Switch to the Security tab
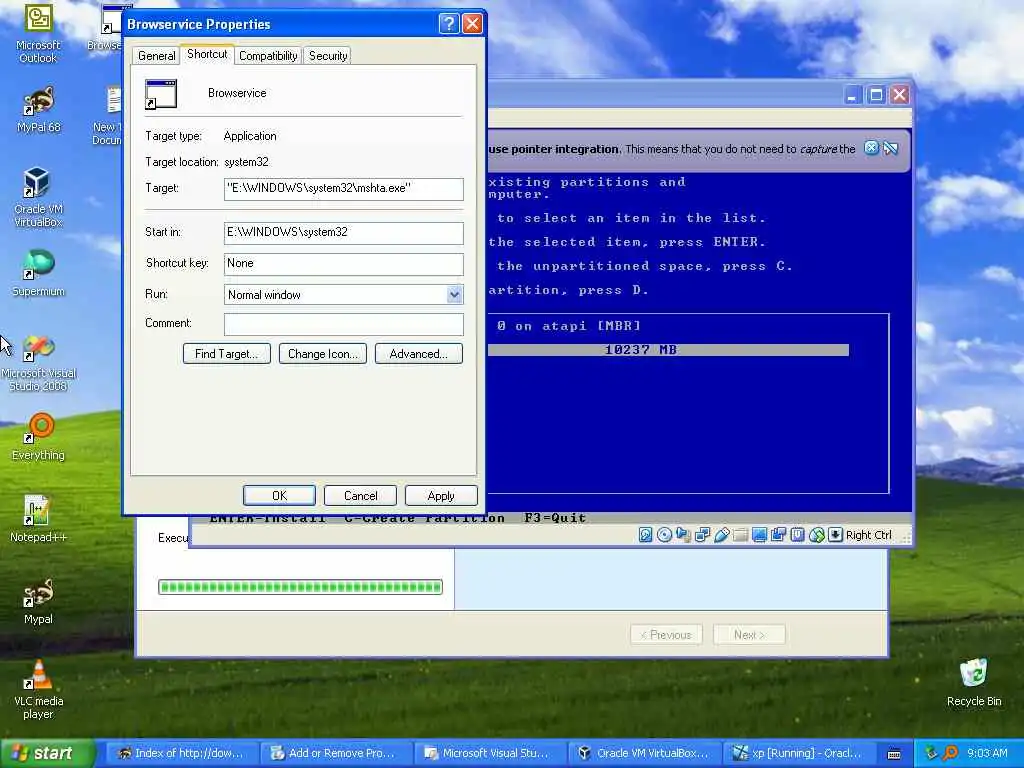The width and height of the screenshot is (1024, 768). [328, 56]
